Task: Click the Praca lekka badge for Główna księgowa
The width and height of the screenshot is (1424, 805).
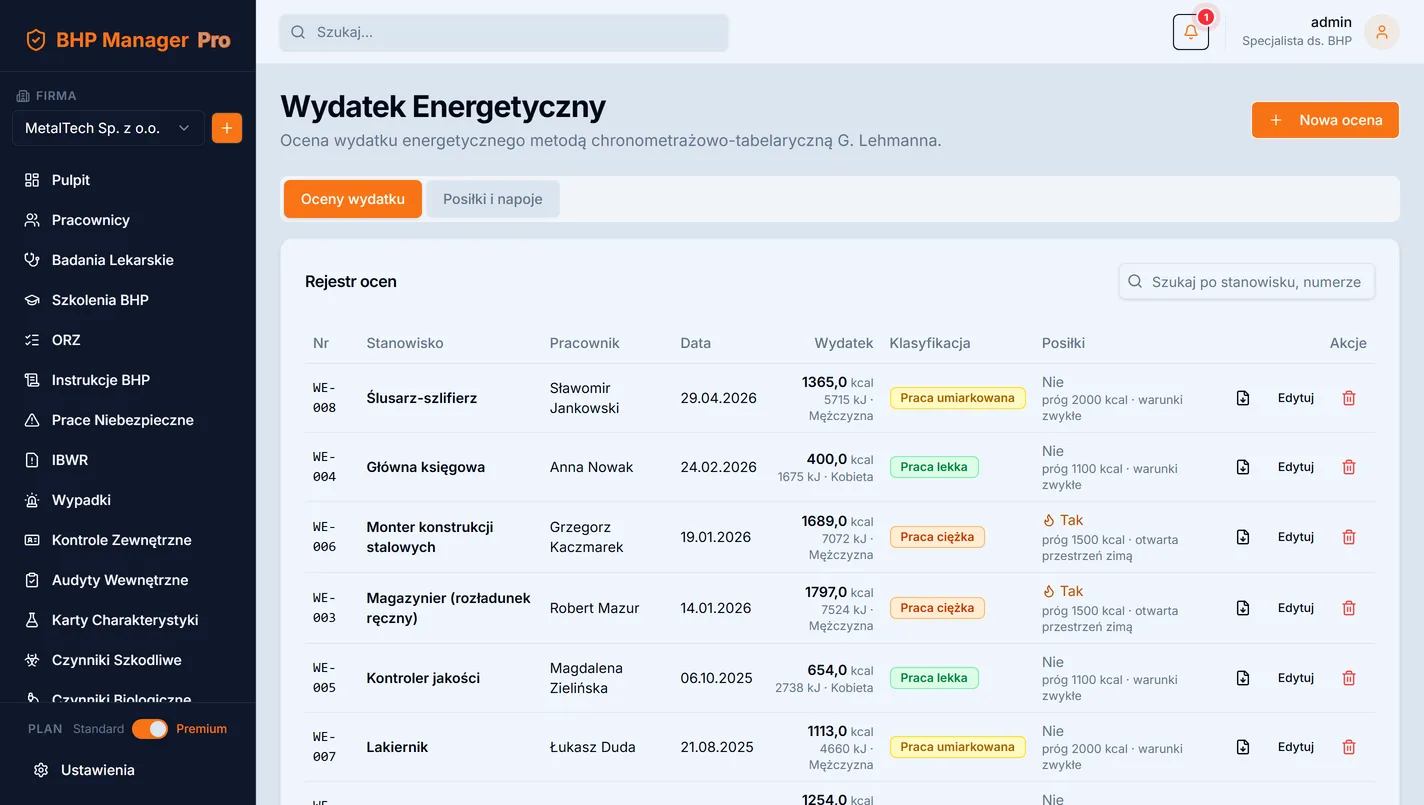Action: click(x=934, y=467)
